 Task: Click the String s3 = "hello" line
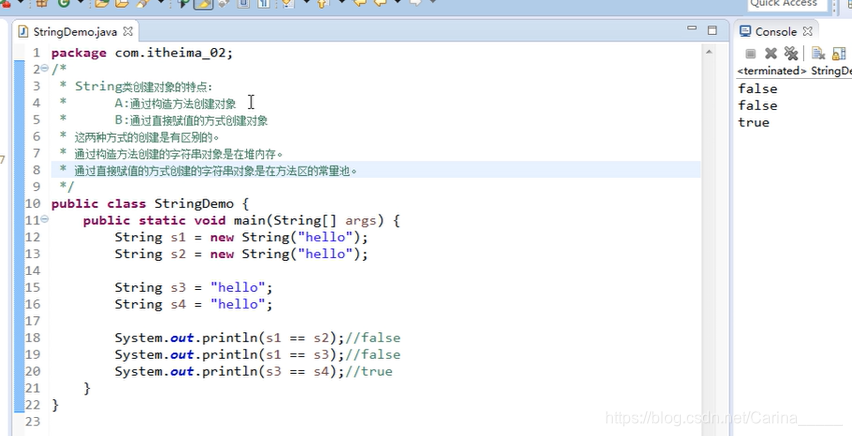coord(193,288)
